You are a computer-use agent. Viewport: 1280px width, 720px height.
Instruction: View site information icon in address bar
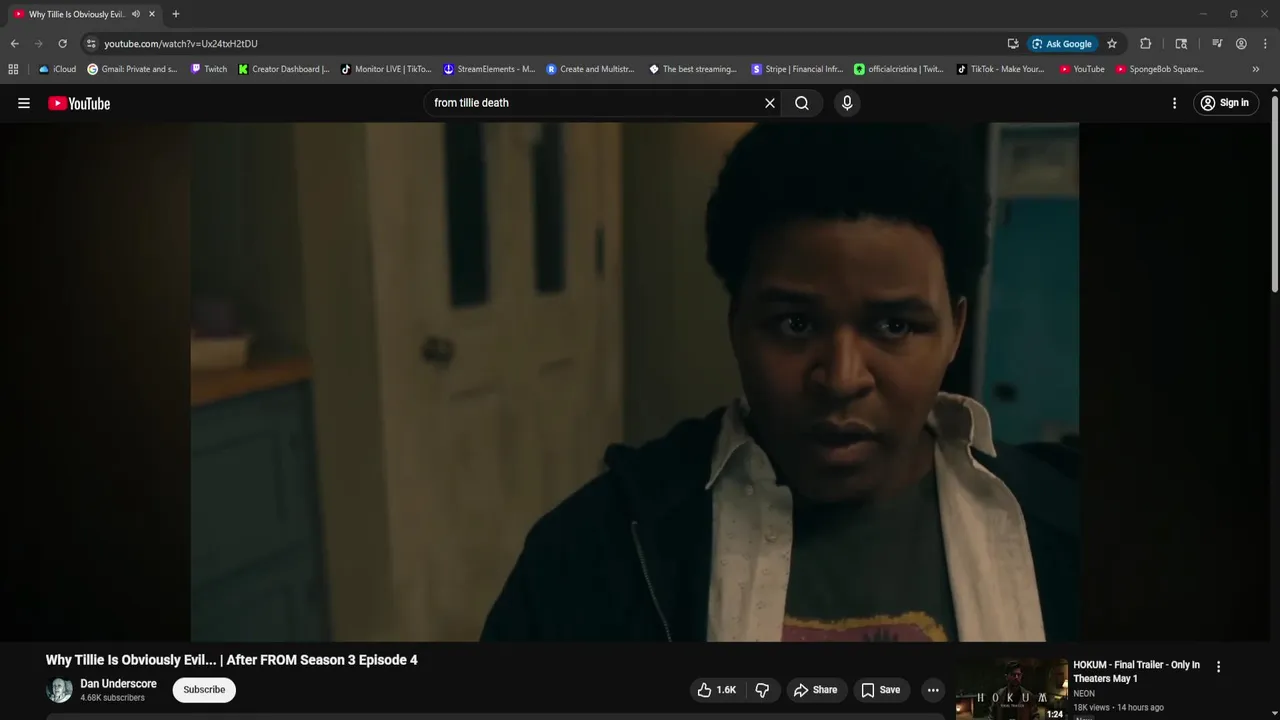[x=91, y=44]
